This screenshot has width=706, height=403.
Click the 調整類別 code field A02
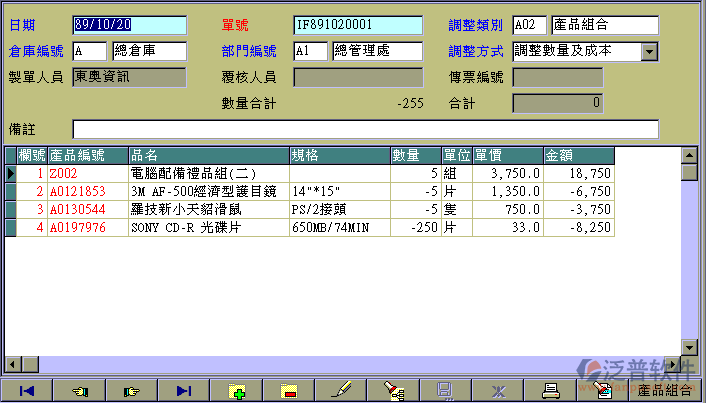(530, 25)
